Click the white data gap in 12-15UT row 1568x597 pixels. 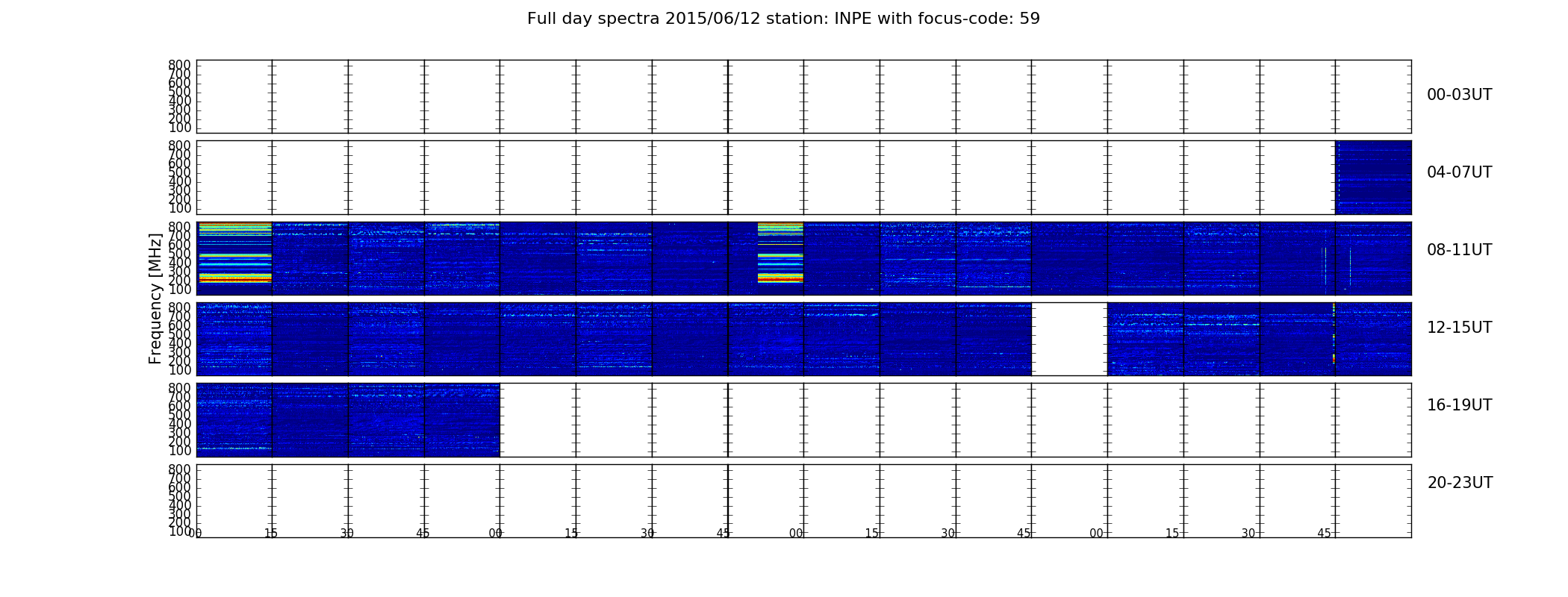click(x=1069, y=339)
